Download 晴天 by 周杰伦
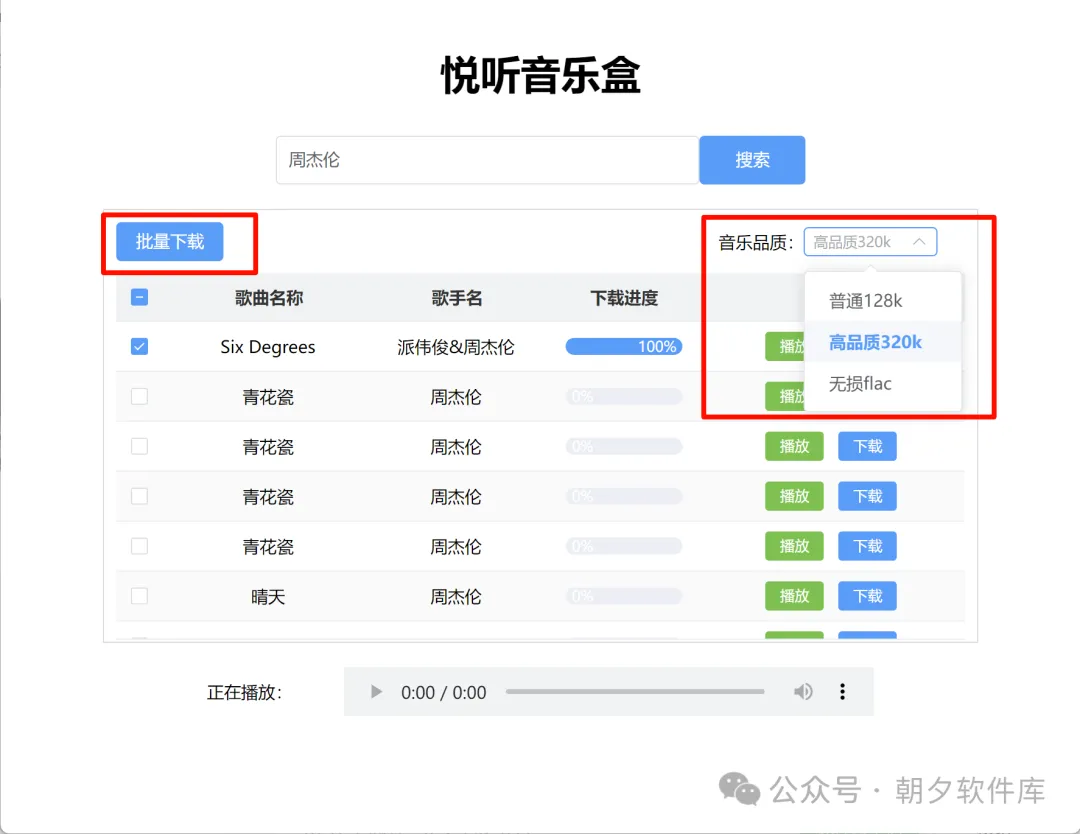 coord(867,595)
